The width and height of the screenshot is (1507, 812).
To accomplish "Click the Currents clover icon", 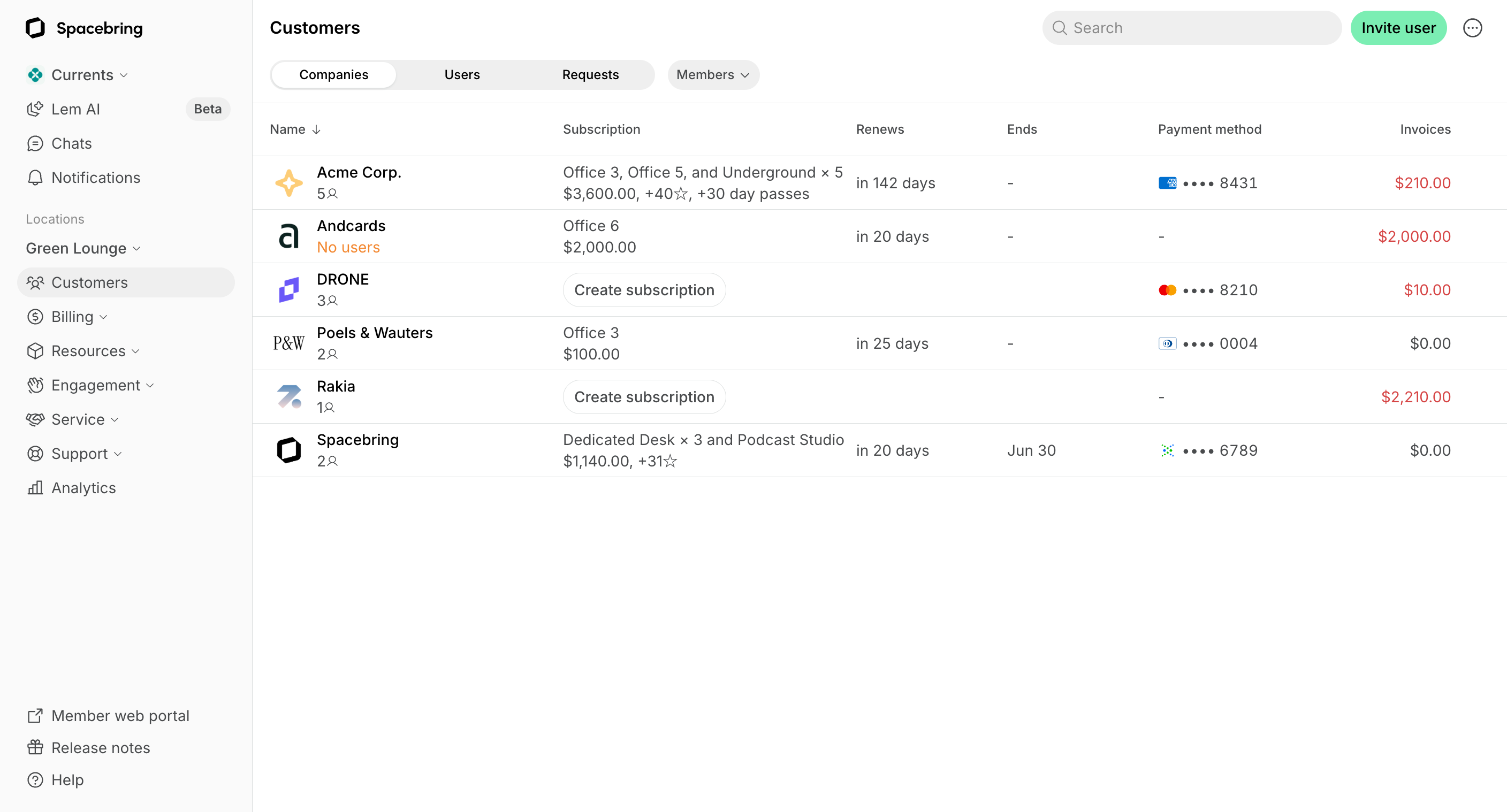I will pyautogui.click(x=35, y=75).
